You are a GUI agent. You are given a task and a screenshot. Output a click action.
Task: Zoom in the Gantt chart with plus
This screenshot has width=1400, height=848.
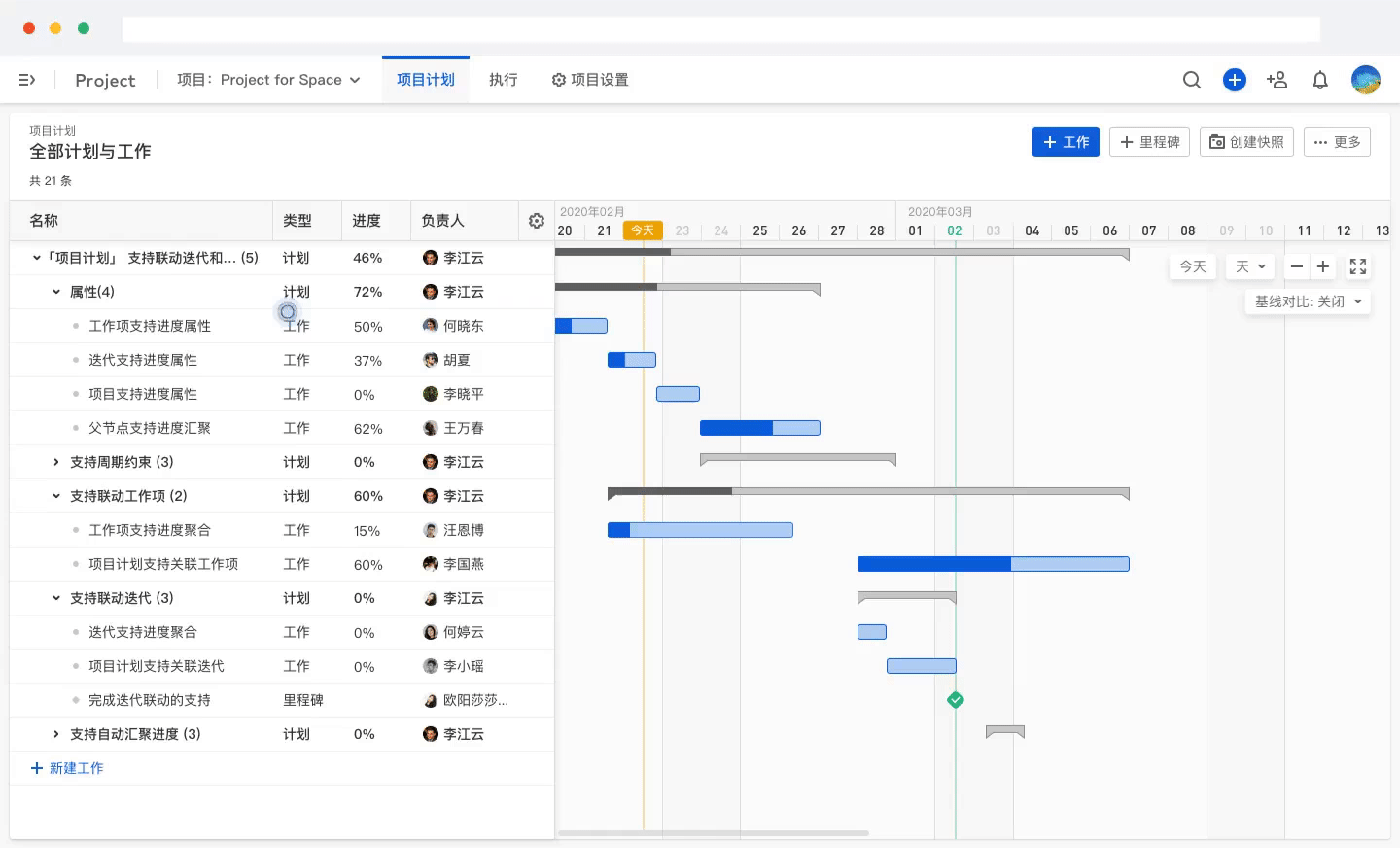1323,266
